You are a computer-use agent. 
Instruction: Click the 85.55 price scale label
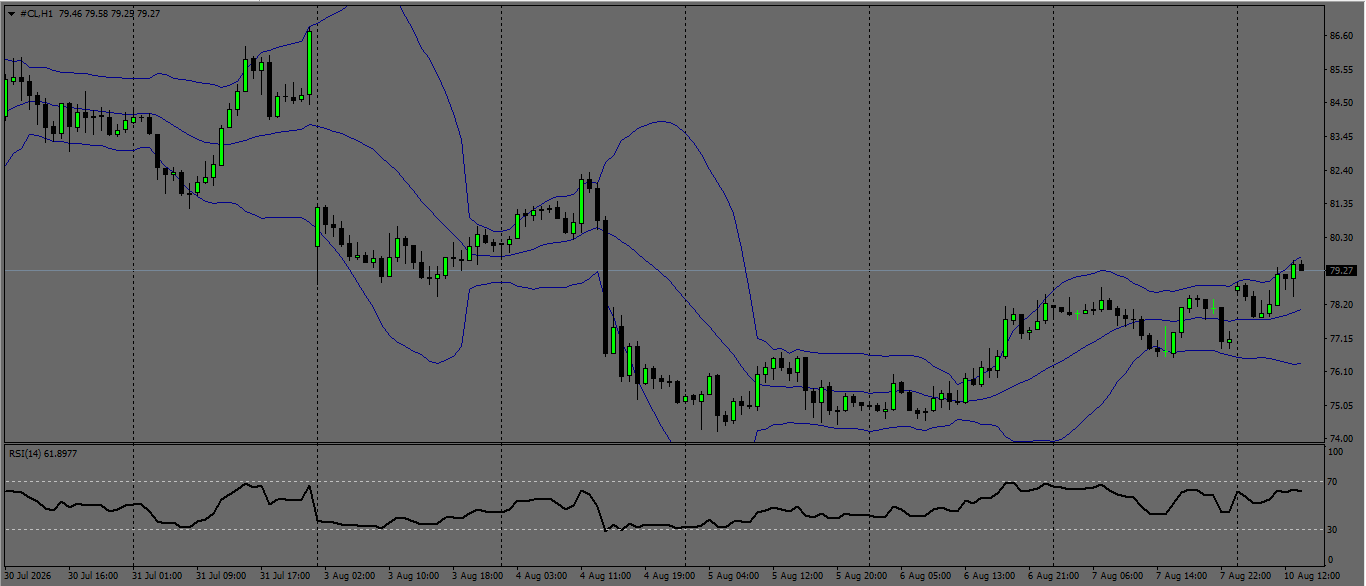coord(1341,69)
